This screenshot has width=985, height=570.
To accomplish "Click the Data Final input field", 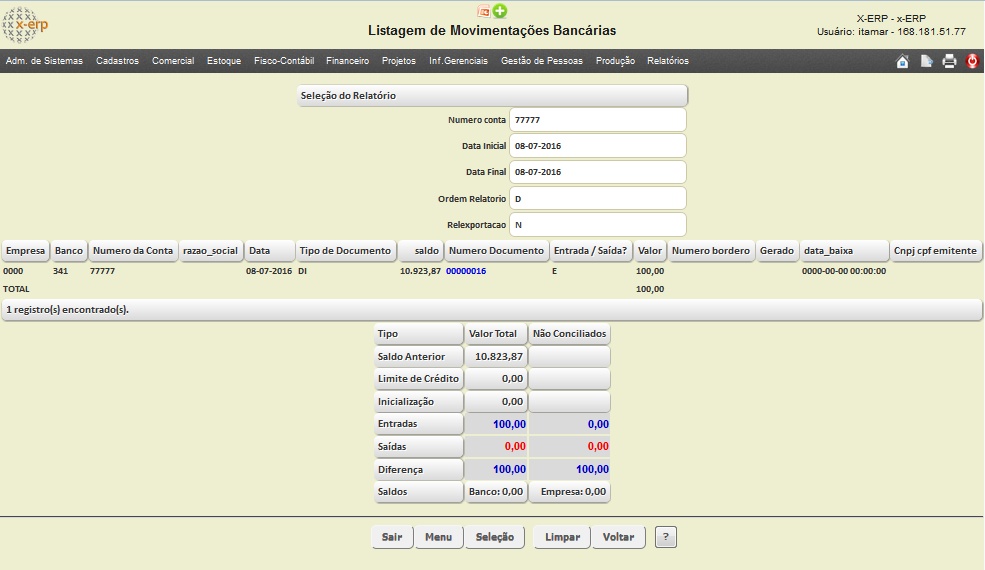I will (597, 172).
